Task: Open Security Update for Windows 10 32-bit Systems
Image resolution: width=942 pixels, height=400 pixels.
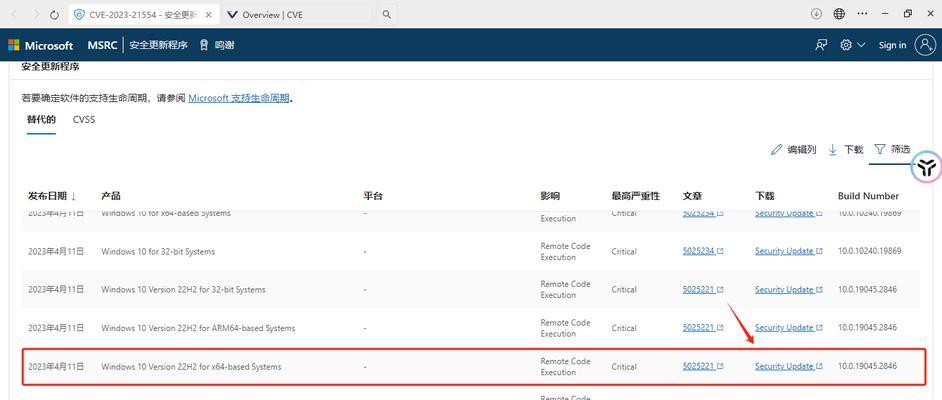Action: click(788, 251)
